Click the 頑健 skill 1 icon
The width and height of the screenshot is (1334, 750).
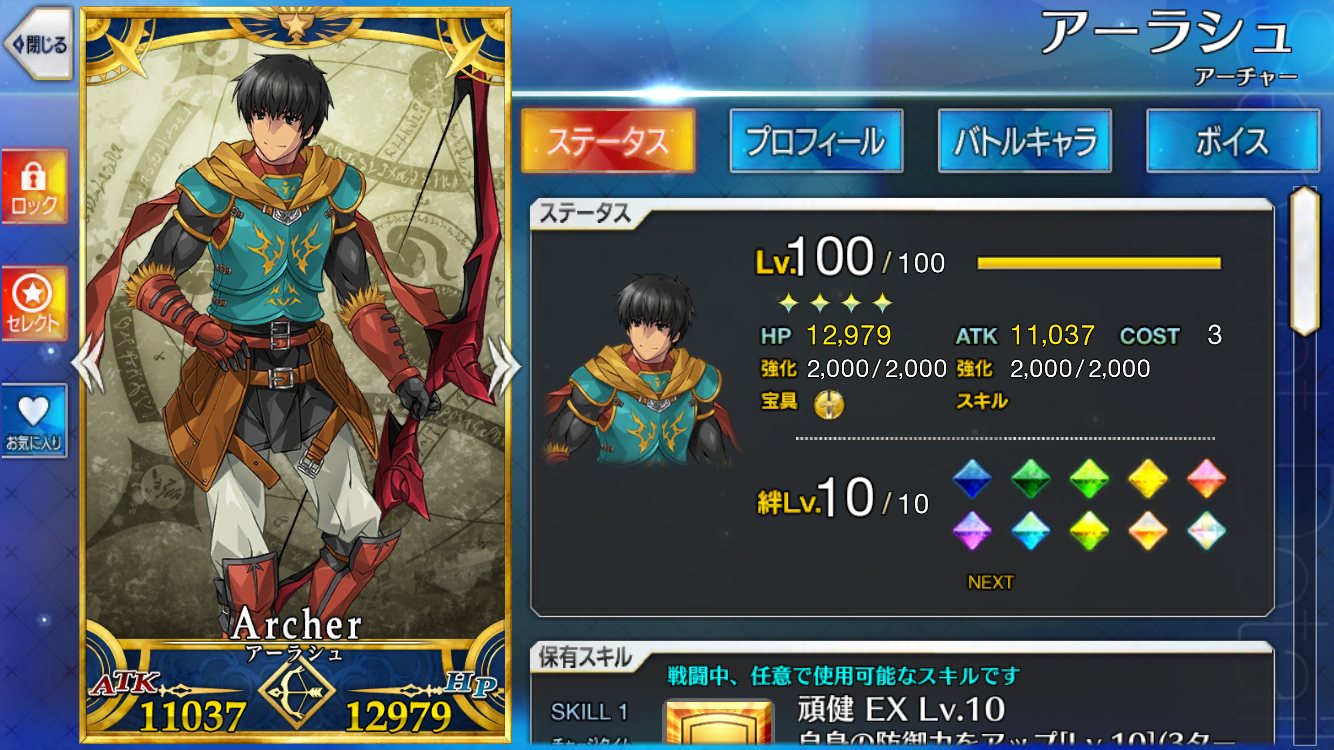point(718,726)
